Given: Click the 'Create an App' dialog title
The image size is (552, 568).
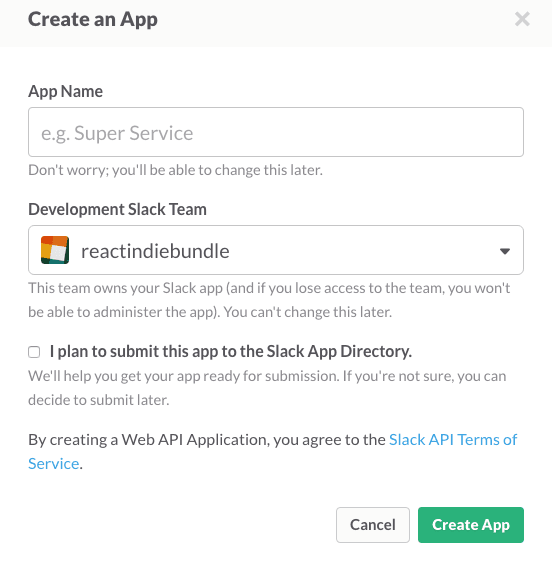Looking at the screenshot, I should coord(93,19).
